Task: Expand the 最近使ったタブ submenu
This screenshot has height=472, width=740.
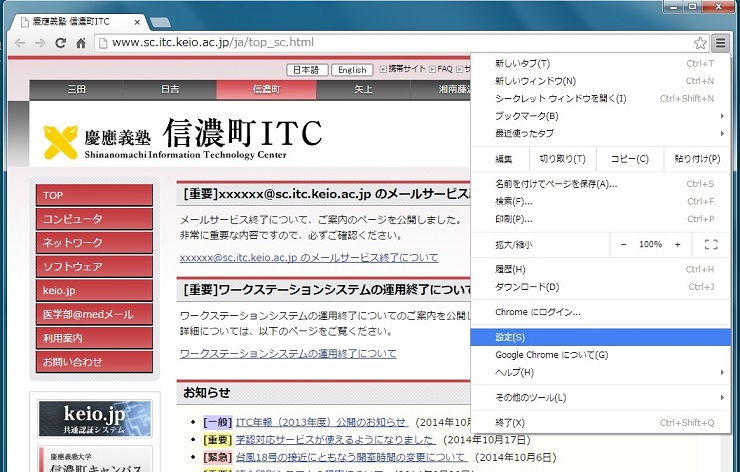Action: pos(601,134)
